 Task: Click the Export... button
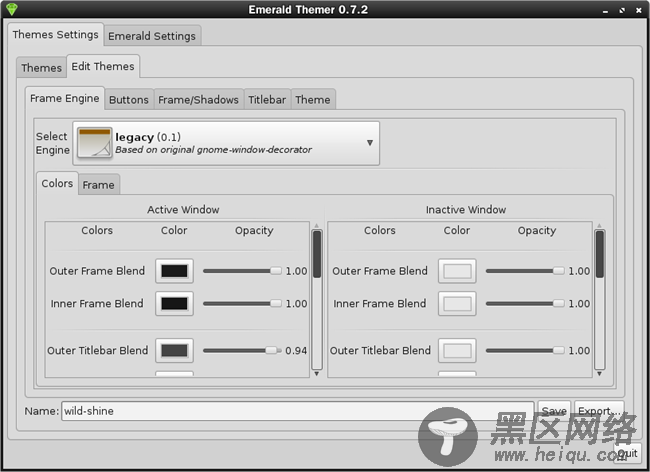(599, 411)
